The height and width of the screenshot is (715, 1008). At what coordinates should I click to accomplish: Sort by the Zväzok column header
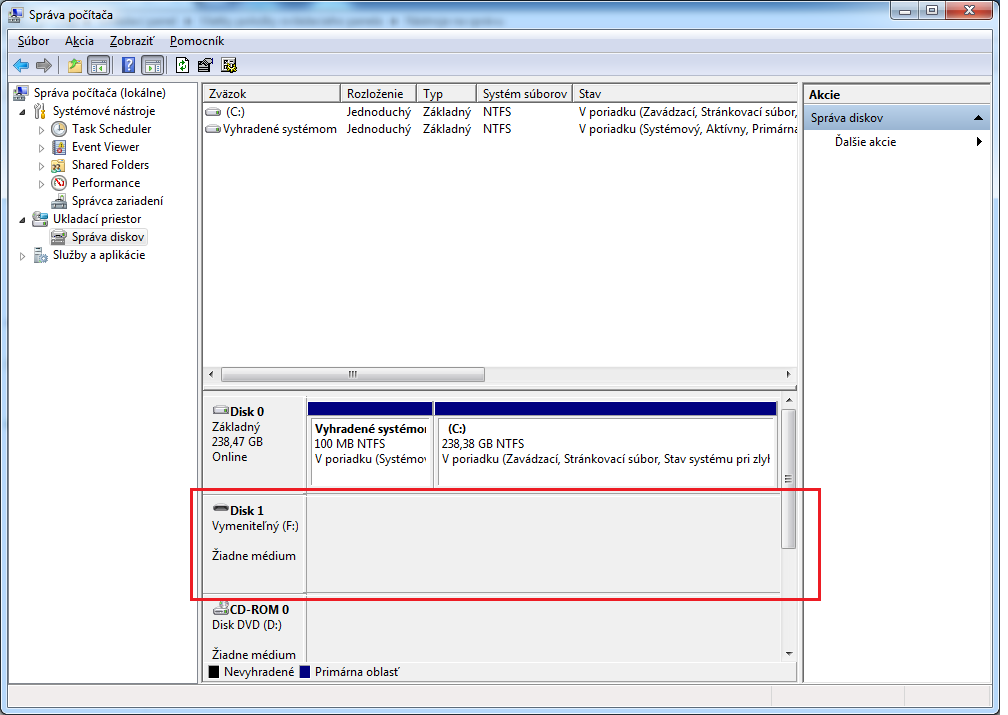pos(271,93)
